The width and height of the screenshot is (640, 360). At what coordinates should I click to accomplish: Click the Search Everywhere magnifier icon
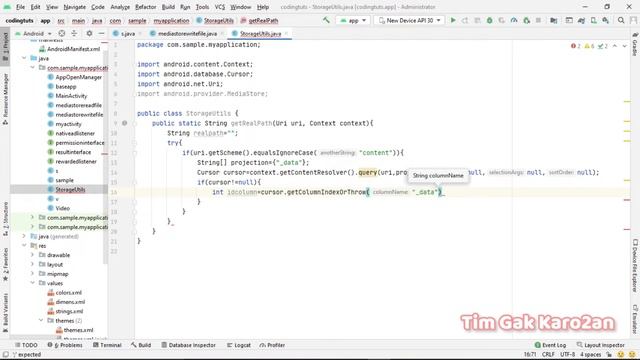[x=621, y=20]
